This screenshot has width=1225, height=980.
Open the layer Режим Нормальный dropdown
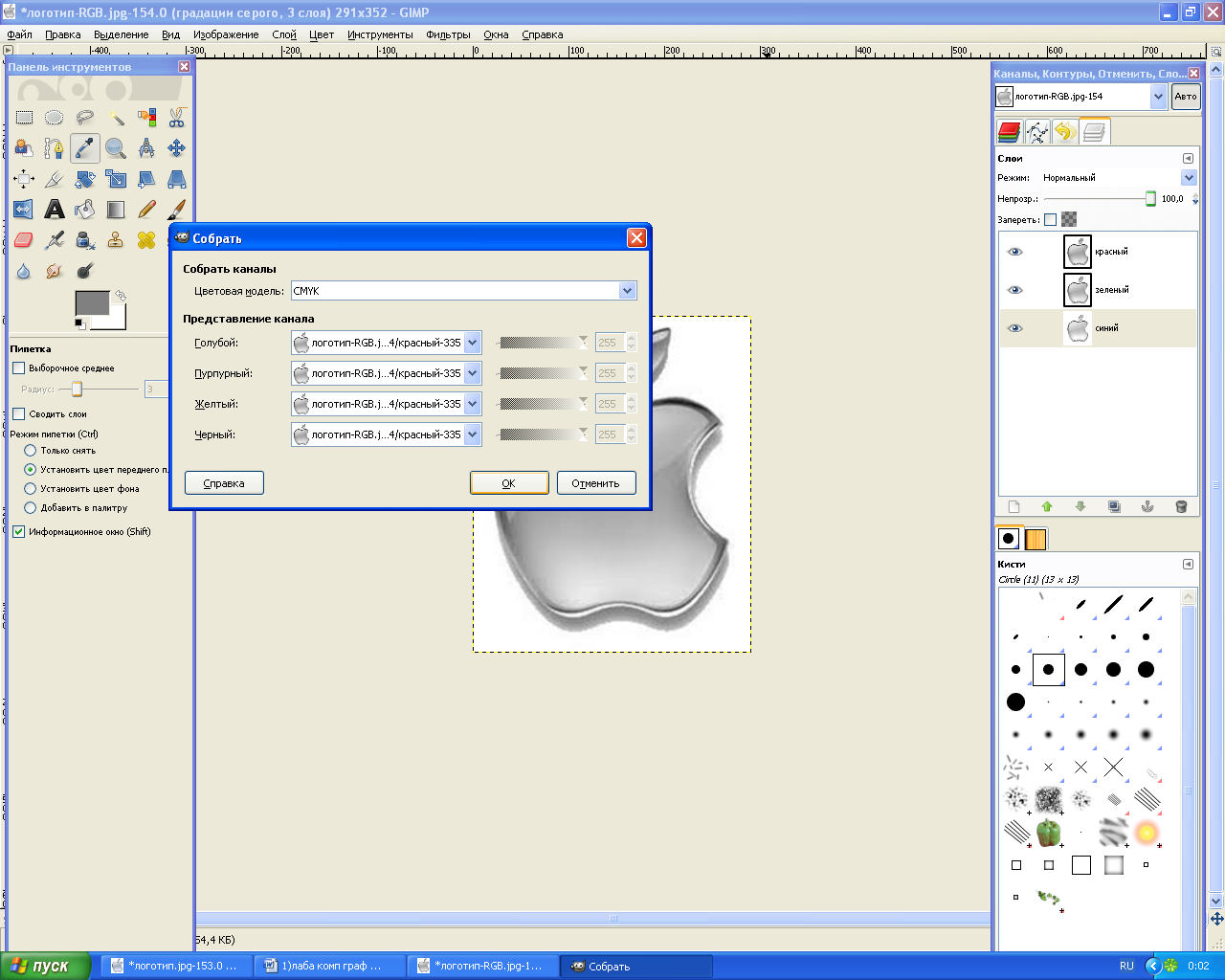(x=1118, y=178)
